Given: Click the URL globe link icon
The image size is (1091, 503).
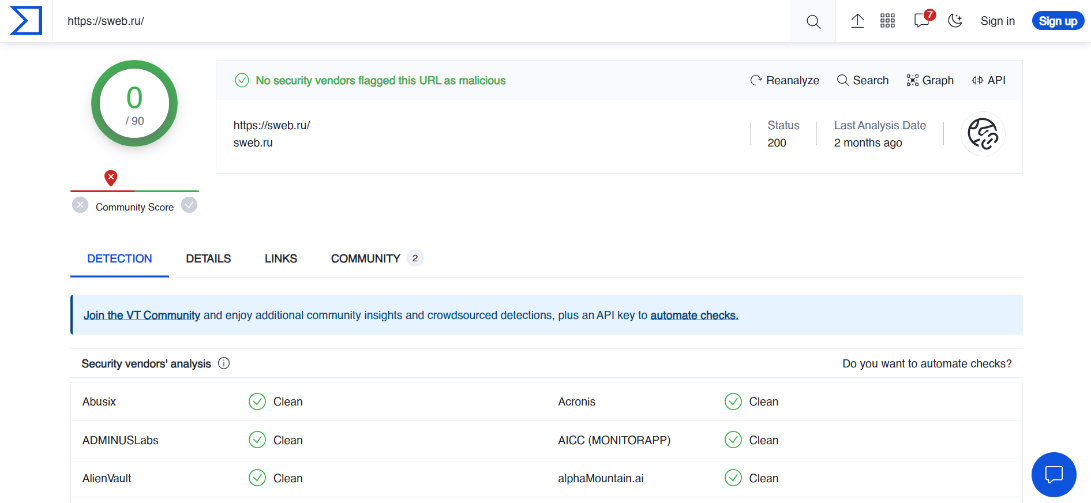Looking at the screenshot, I should coord(982,134).
